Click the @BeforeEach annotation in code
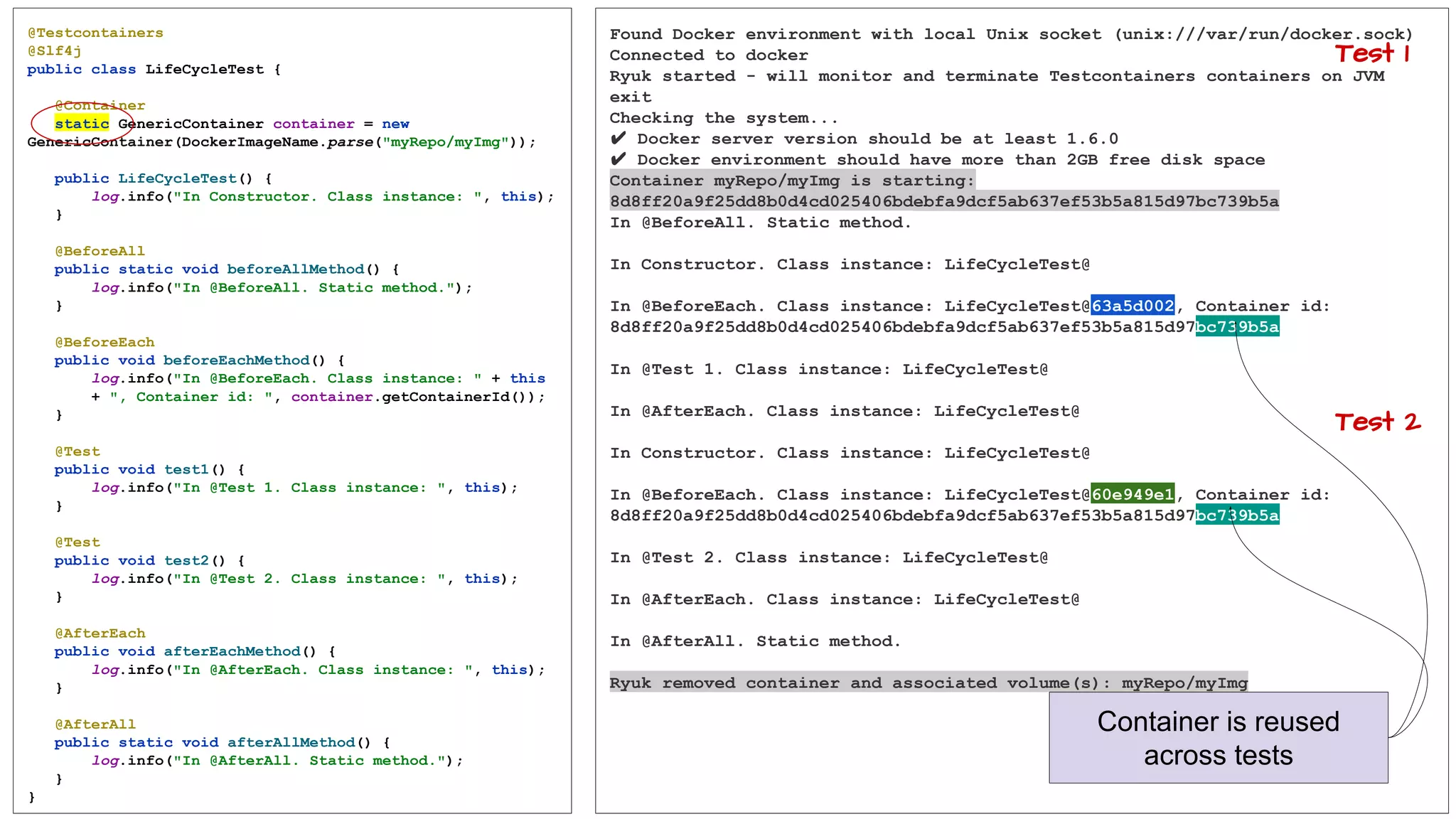Viewport: 1456px width, 819px height. pyautogui.click(x=105, y=342)
